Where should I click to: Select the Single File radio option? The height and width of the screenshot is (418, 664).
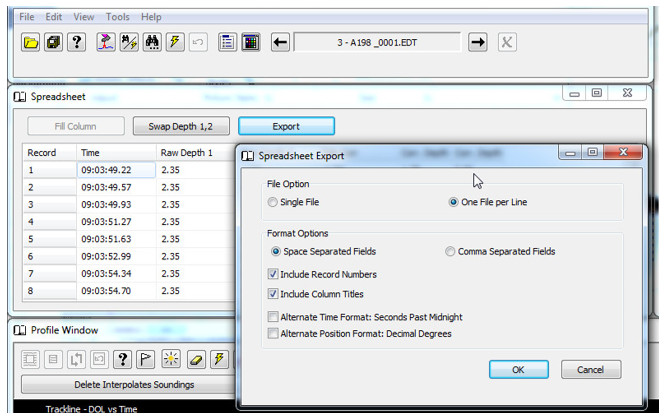click(293, 202)
